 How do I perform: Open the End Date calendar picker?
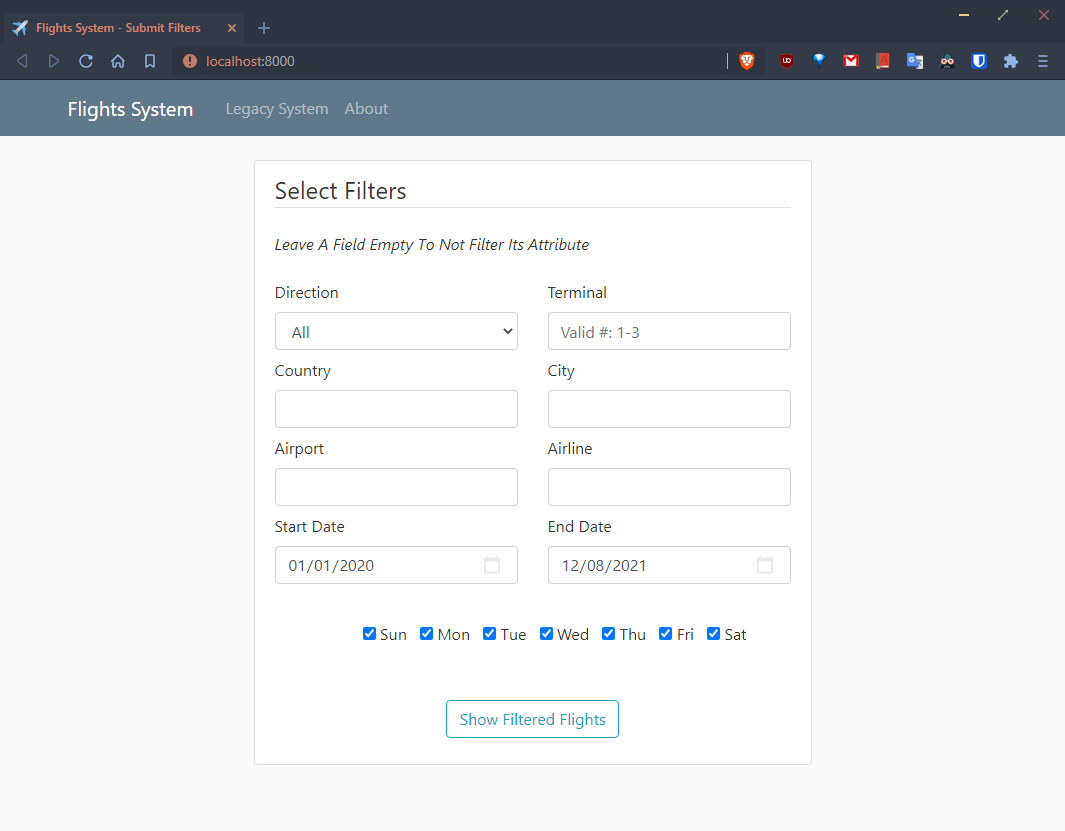(x=765, y=565)
